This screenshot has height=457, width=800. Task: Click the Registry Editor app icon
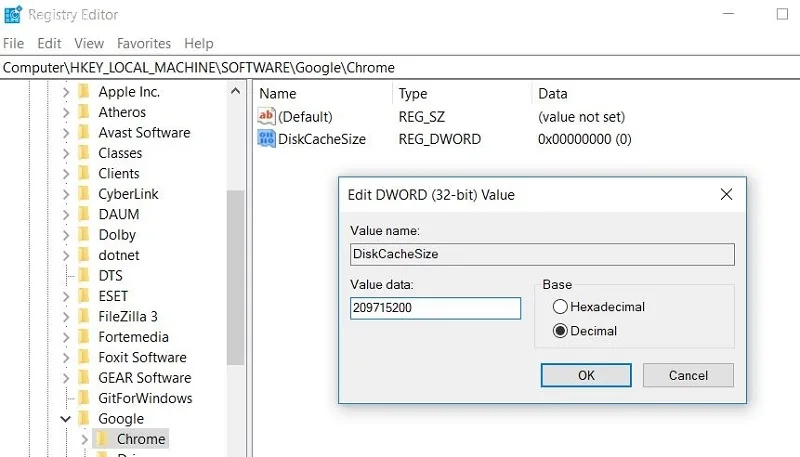(x=13, y=14)
